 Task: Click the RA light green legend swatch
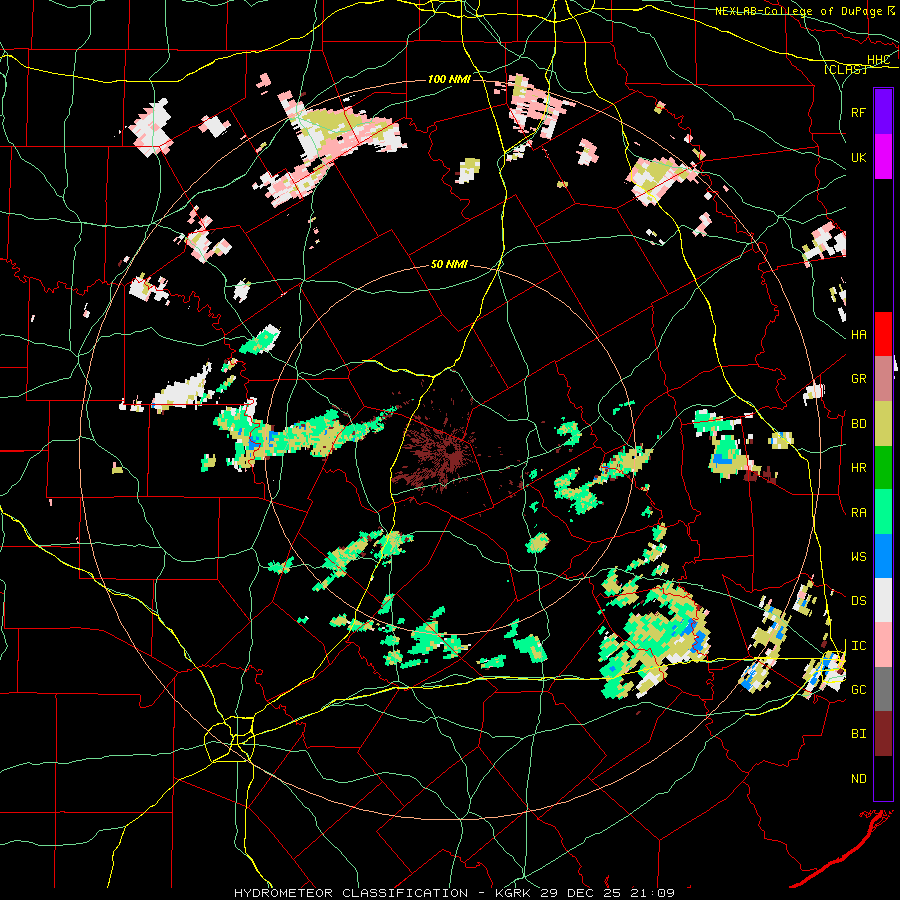(x=883, y=512)
